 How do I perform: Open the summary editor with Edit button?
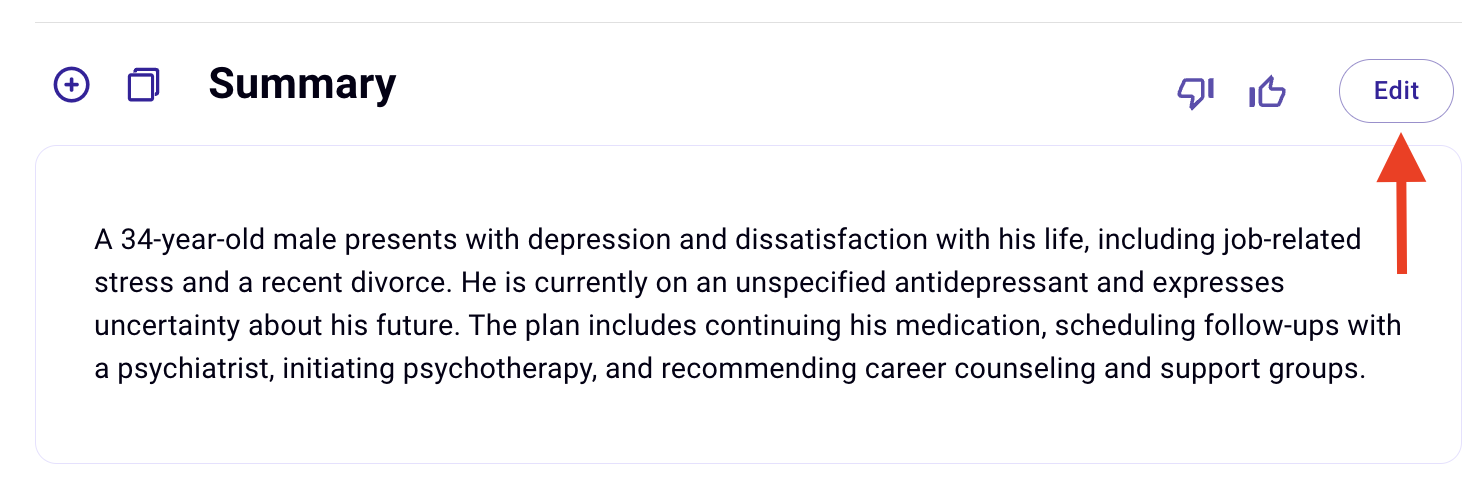tap(1396, 91)
